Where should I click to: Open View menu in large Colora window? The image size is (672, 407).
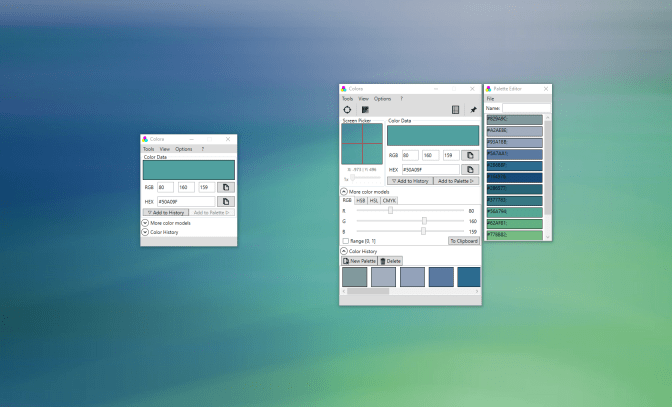pos(363,99)
